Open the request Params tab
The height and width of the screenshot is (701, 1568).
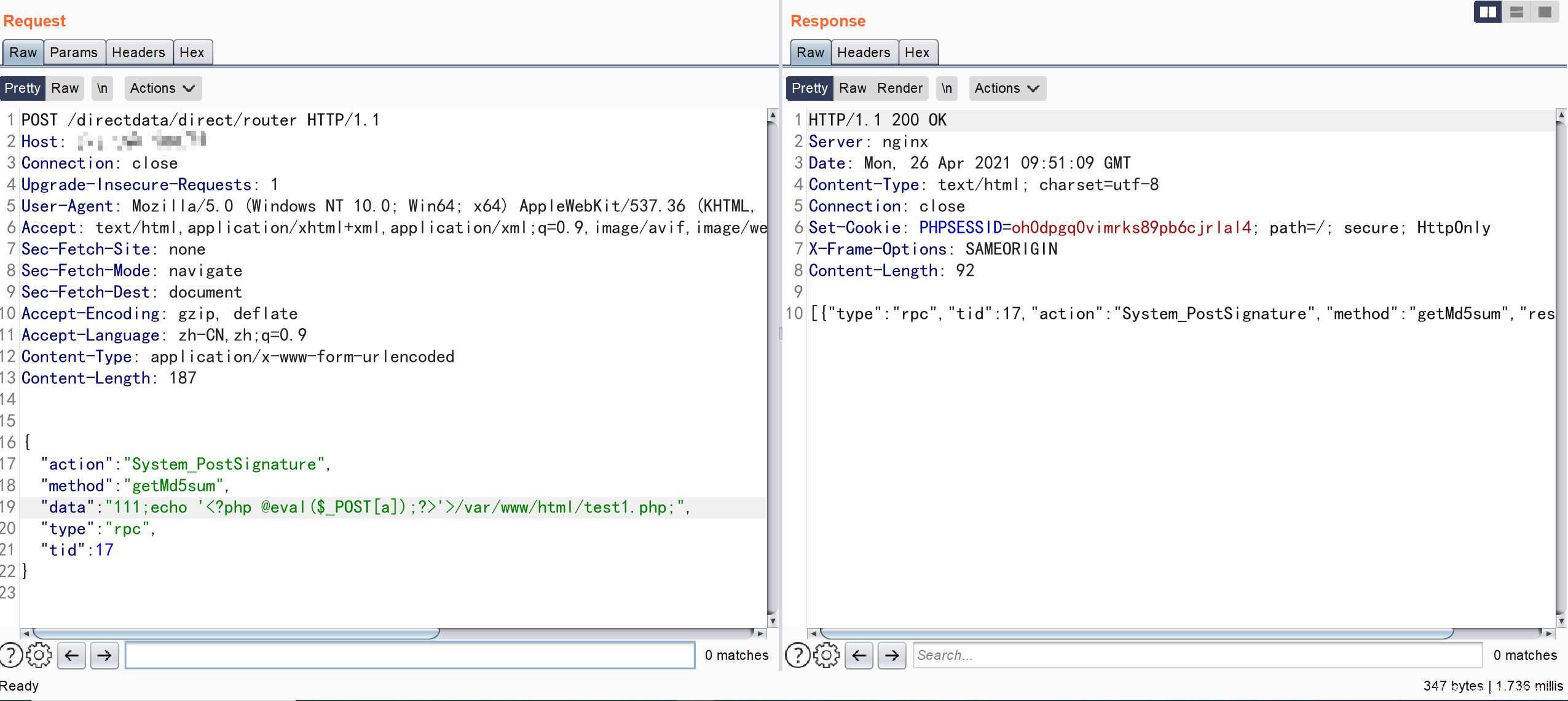coord(74,52)
